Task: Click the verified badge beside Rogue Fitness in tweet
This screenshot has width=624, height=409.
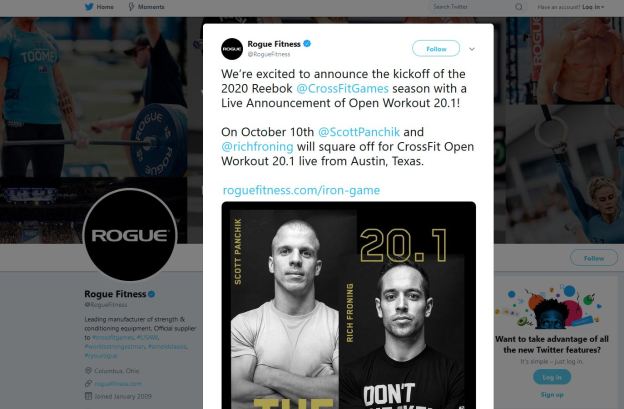Action: [307, 44]
